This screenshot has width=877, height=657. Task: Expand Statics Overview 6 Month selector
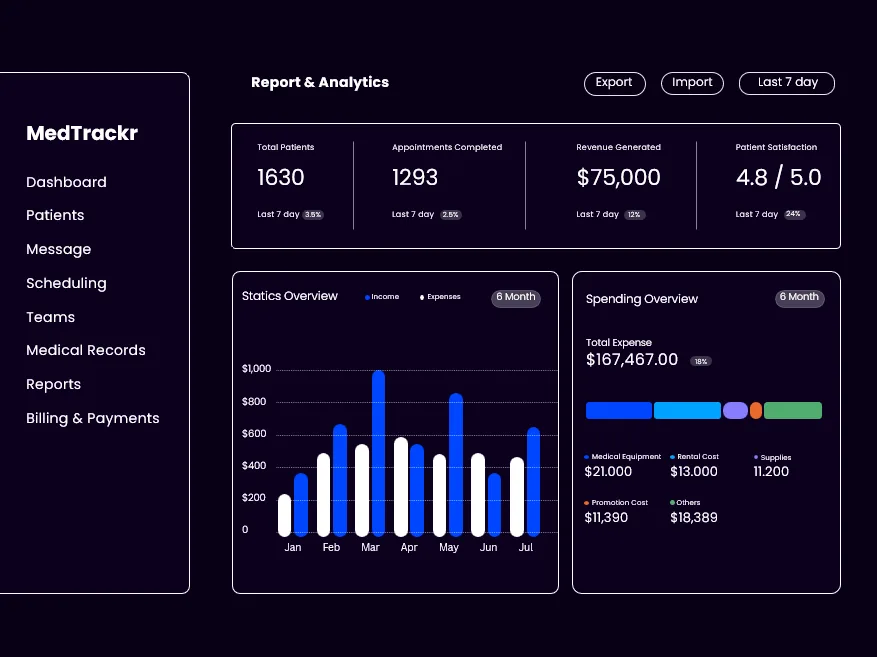coord(516,297)
